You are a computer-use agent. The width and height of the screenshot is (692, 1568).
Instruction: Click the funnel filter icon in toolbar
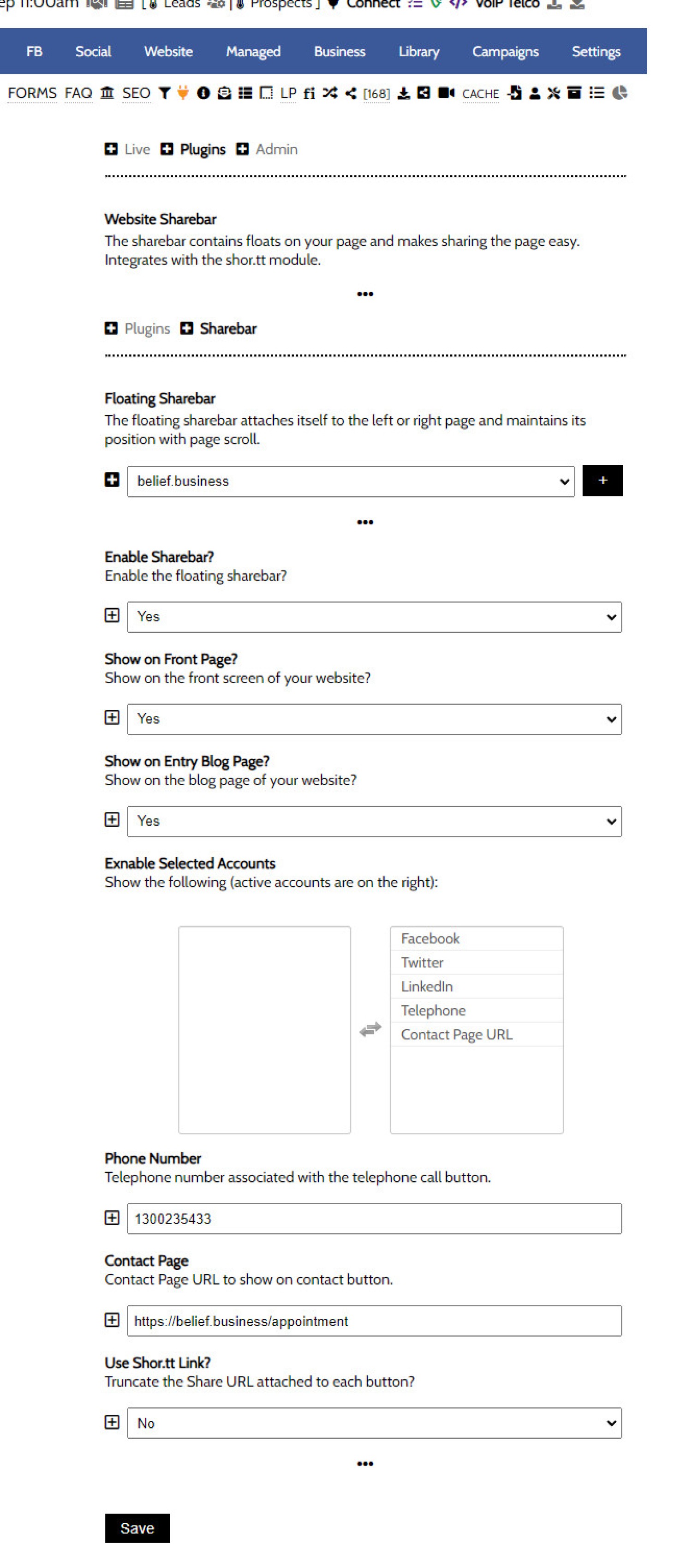click(x=164, y=93)
